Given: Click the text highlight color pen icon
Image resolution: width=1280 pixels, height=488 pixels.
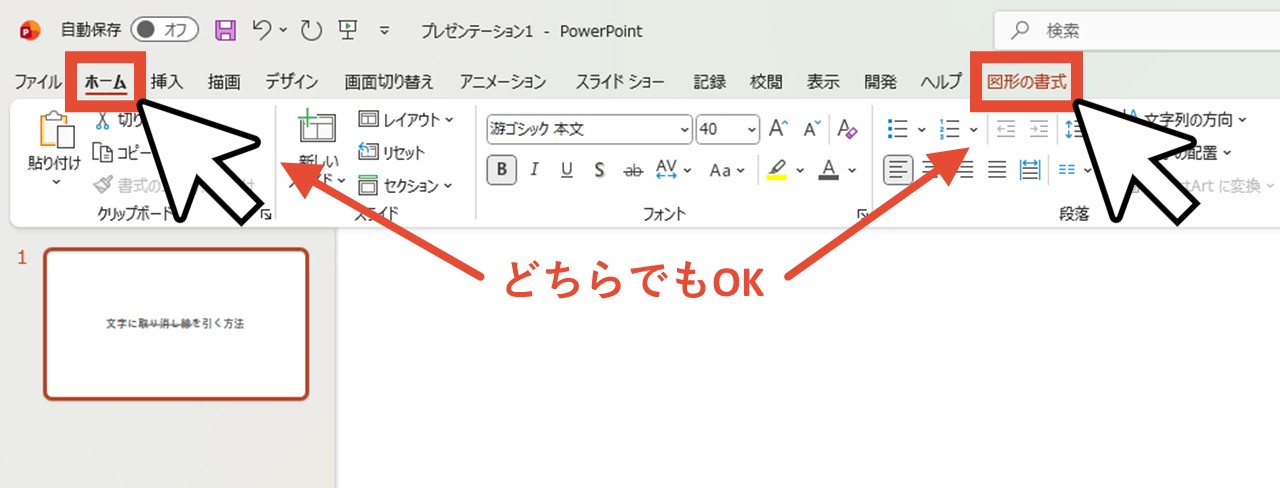Looking at the screenshot, I should click(777, 170).
